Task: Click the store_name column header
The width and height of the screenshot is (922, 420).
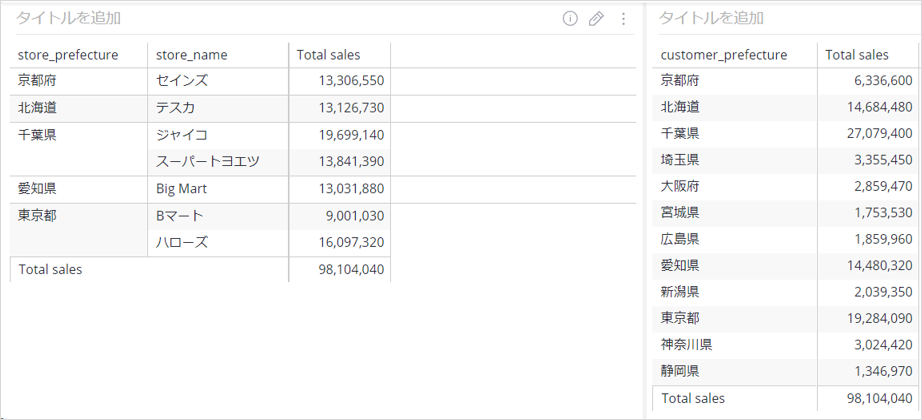Action: pos(192,55)
